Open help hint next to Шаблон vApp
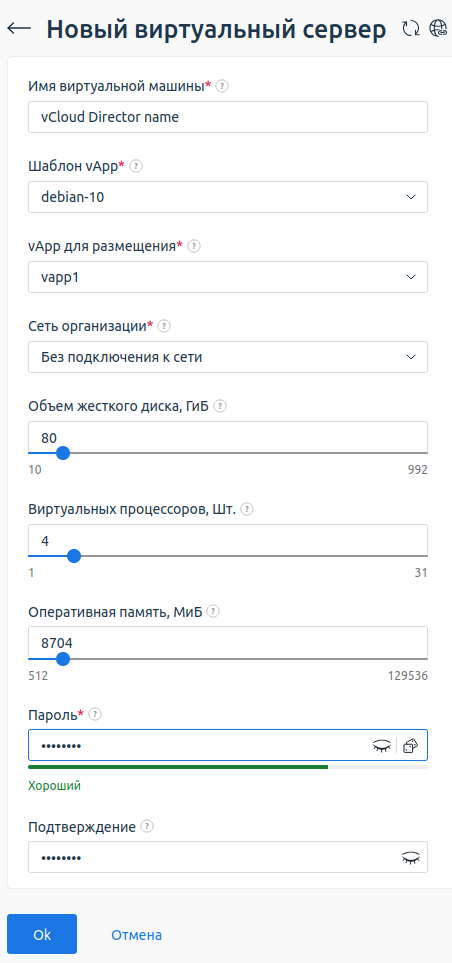Image resolution: width=452 pixels, height=963 pixels. (136, 166)
